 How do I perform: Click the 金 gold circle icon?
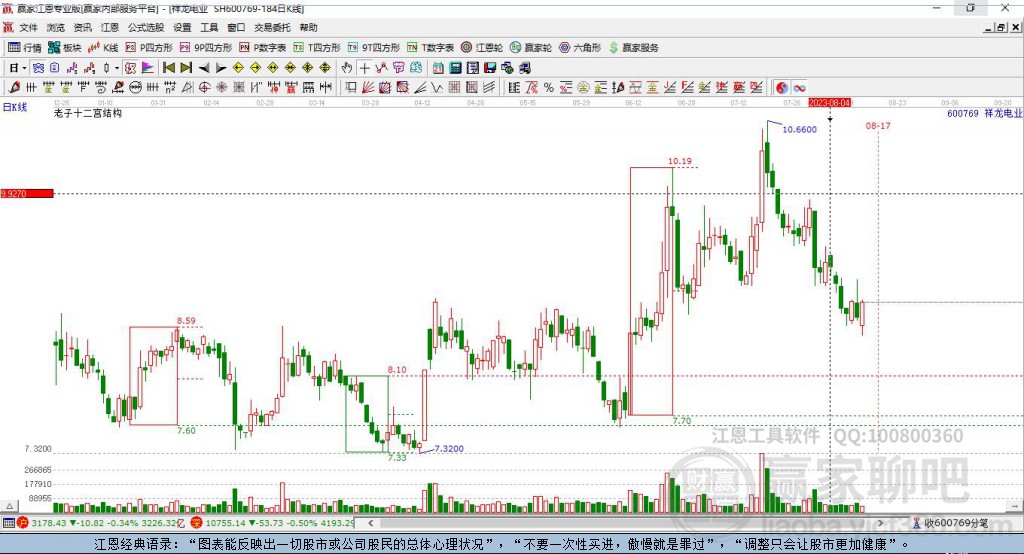point(583,88)
